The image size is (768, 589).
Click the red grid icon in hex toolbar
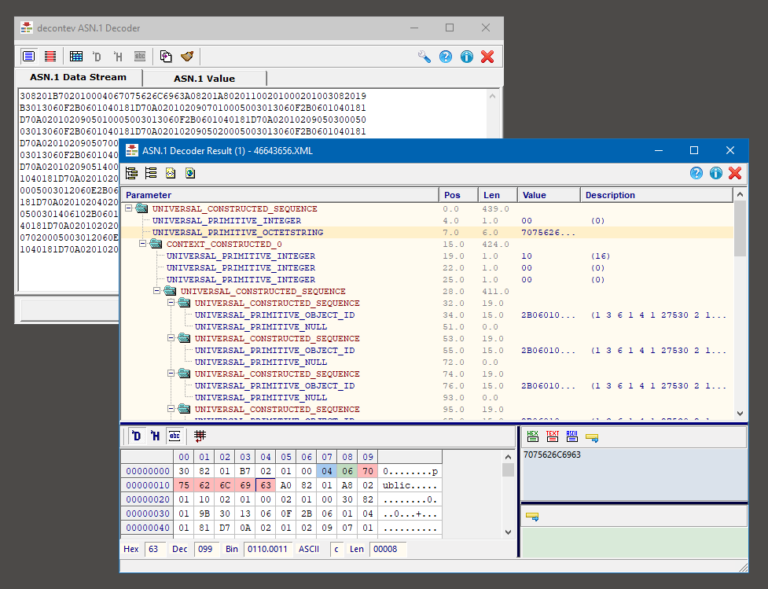[x=200, y=436]
